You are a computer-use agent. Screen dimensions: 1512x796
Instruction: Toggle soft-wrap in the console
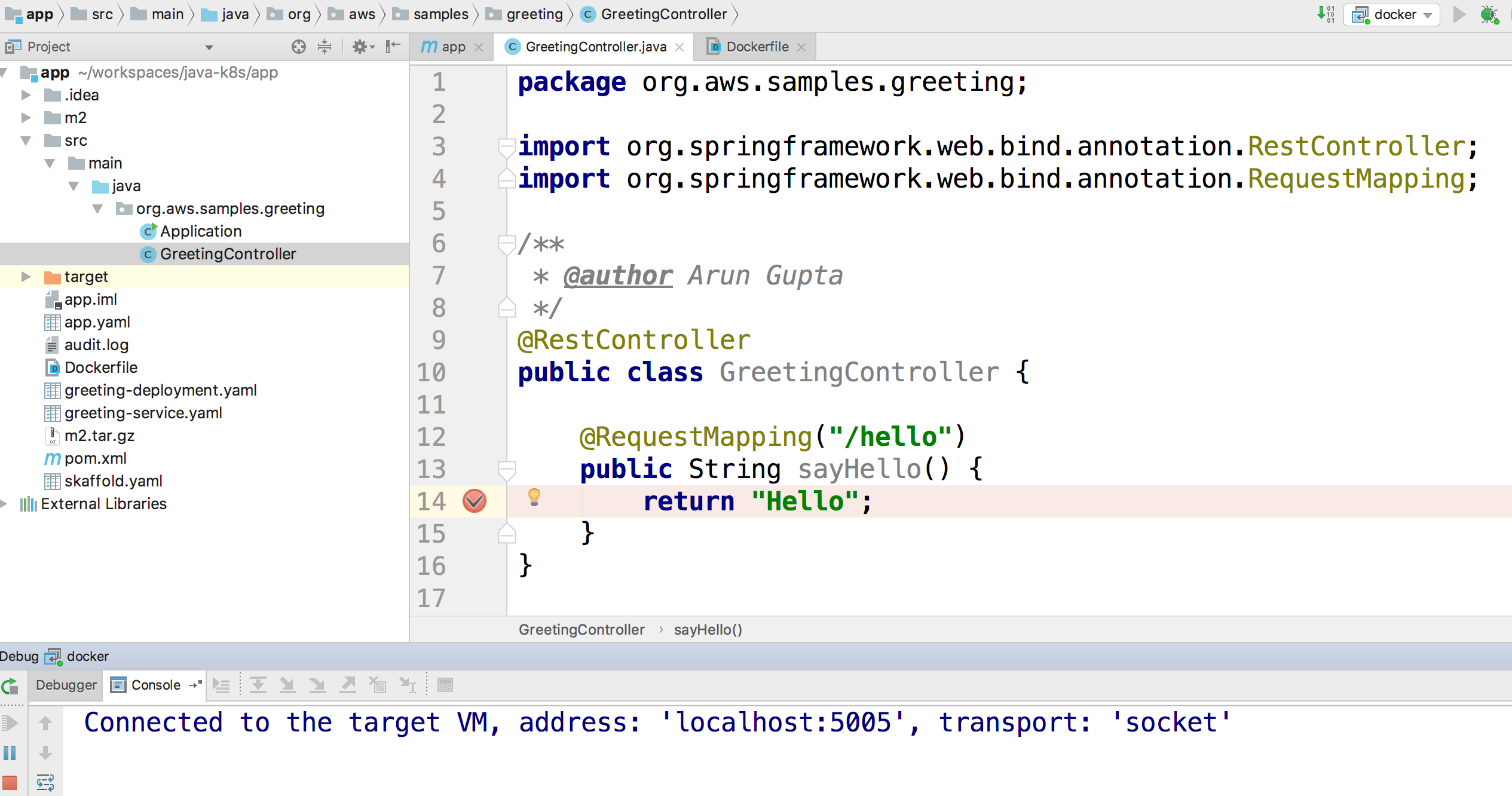45,782
